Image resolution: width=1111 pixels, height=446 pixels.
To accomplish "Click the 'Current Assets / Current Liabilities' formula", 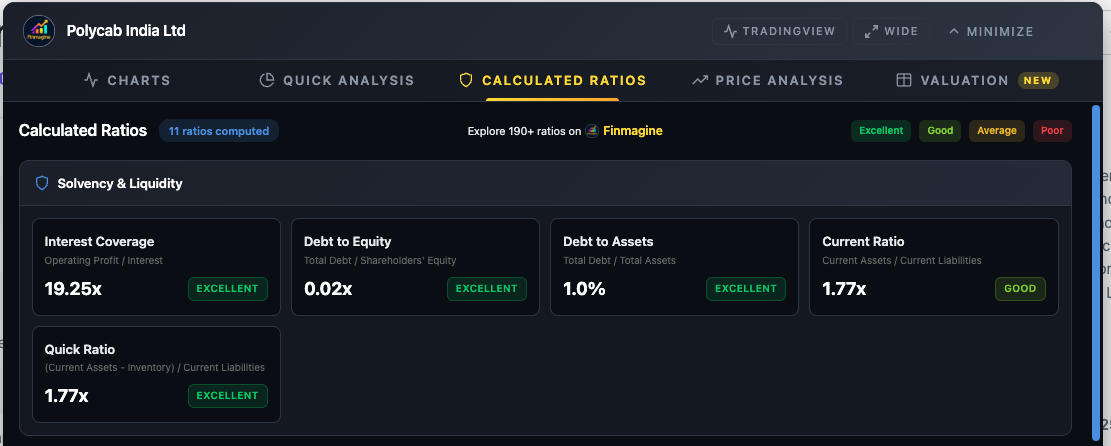I will pos(902,261).
